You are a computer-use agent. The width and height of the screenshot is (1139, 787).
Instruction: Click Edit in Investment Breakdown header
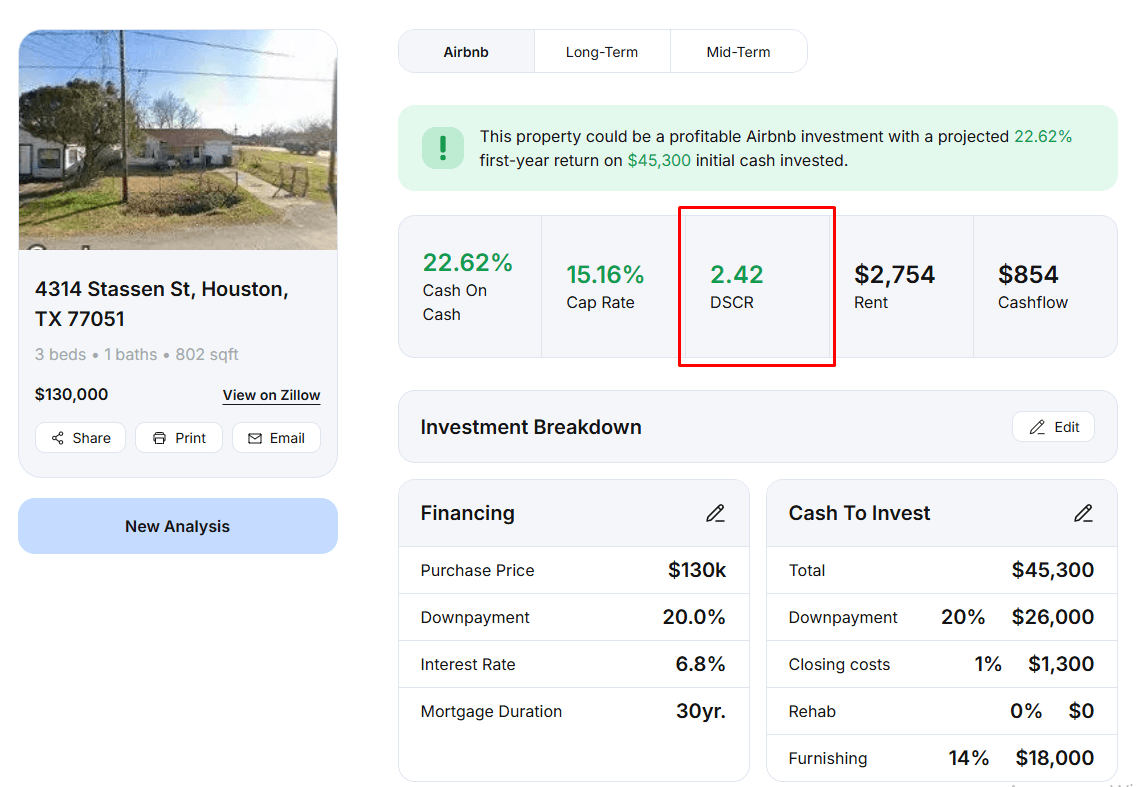[x=1053, y=427]
